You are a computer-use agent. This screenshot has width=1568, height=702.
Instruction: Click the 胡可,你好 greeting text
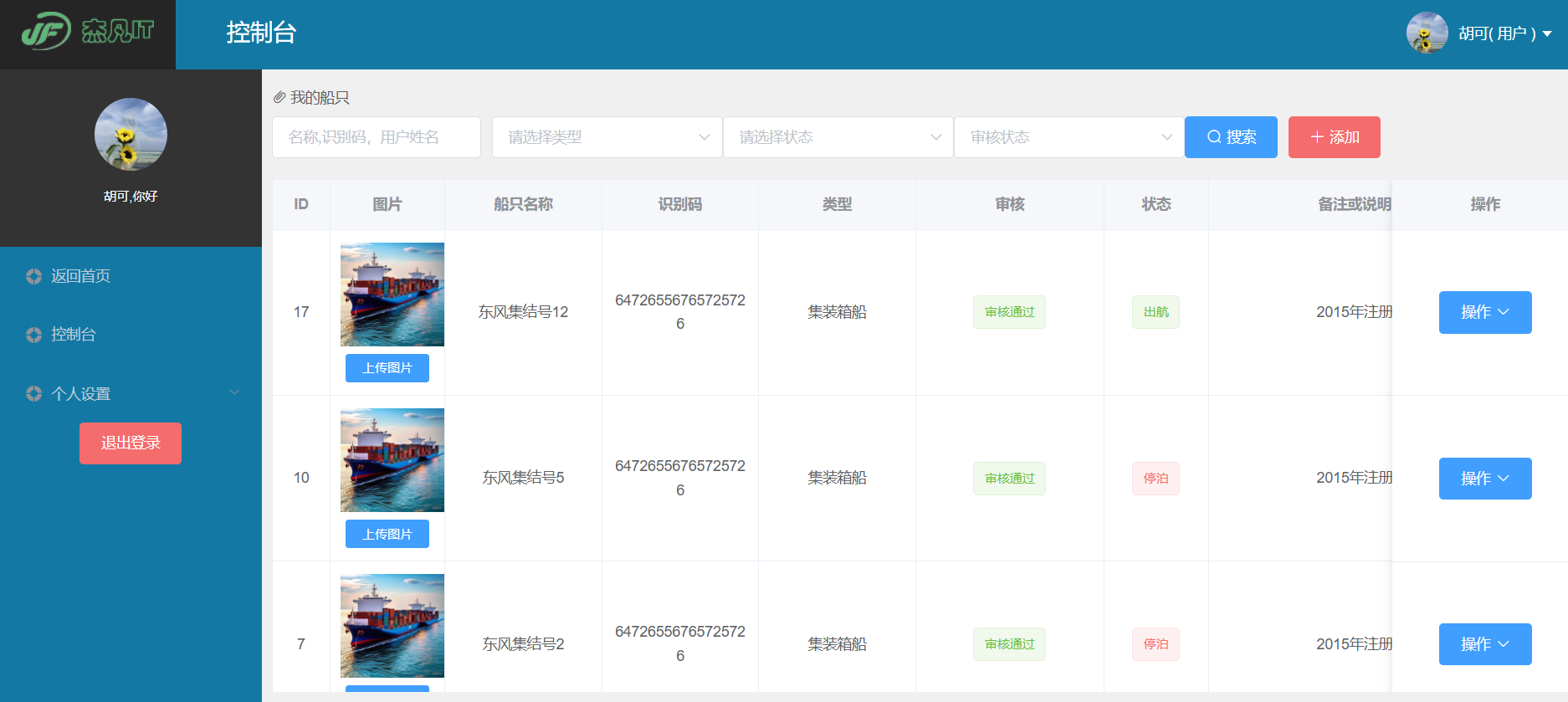coord(131,196)
